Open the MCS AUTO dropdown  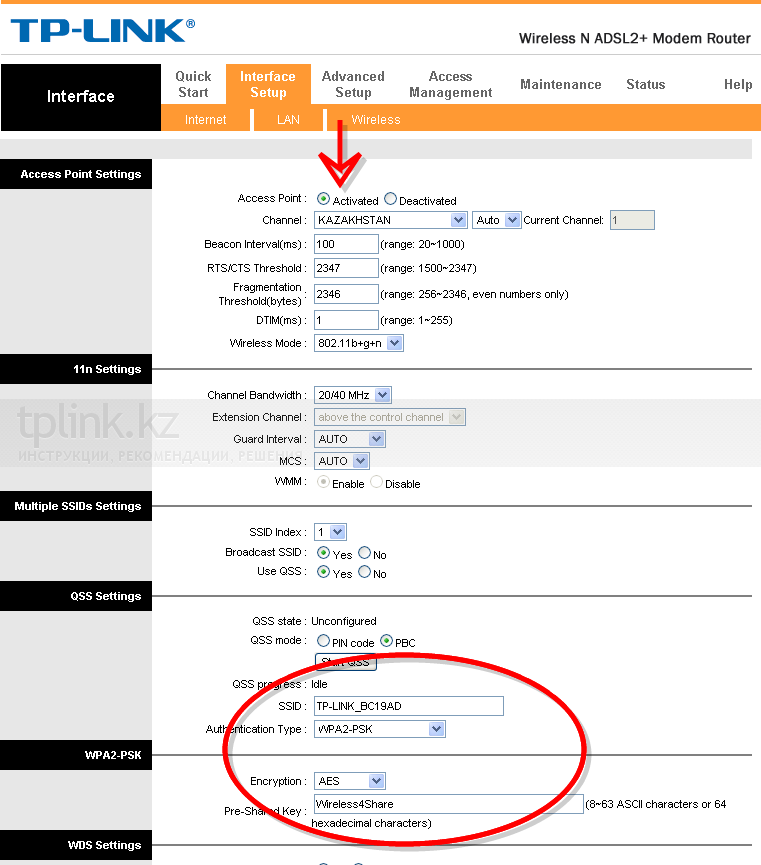[x=342, y=461]
